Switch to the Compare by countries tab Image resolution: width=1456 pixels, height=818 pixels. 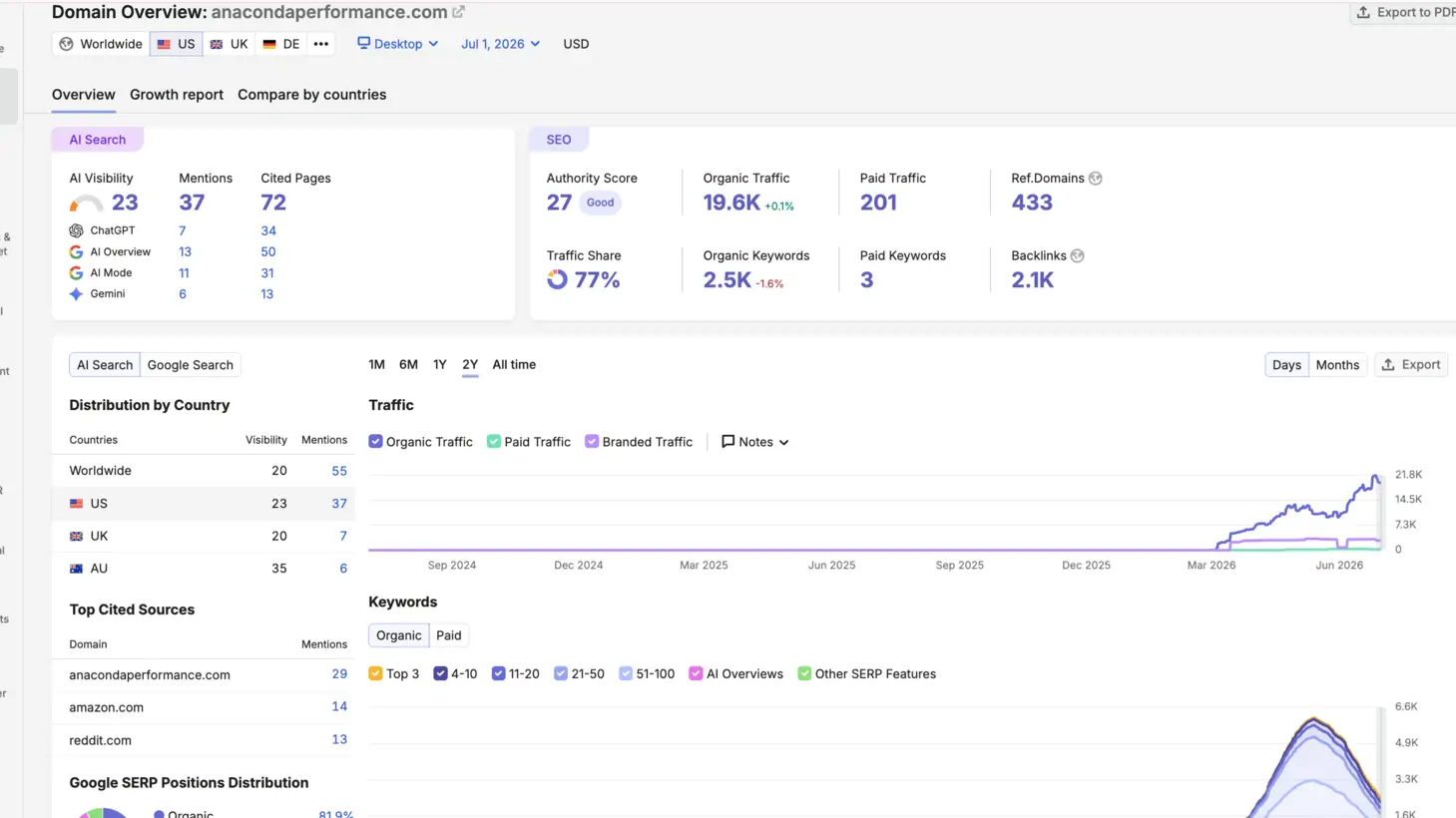point(311,95)
